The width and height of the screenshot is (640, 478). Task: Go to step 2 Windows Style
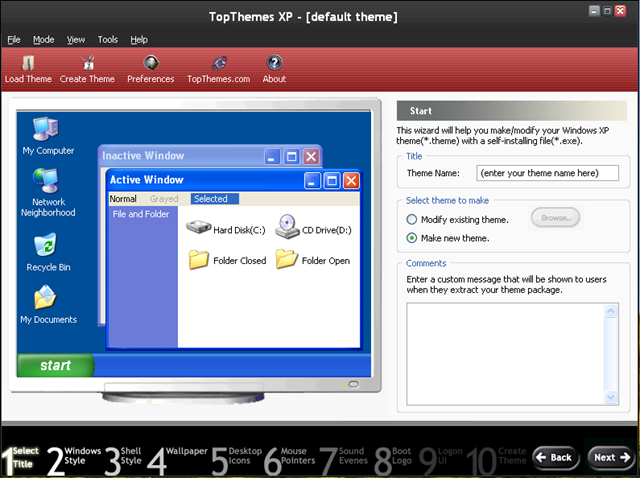(x=74, y=460)
